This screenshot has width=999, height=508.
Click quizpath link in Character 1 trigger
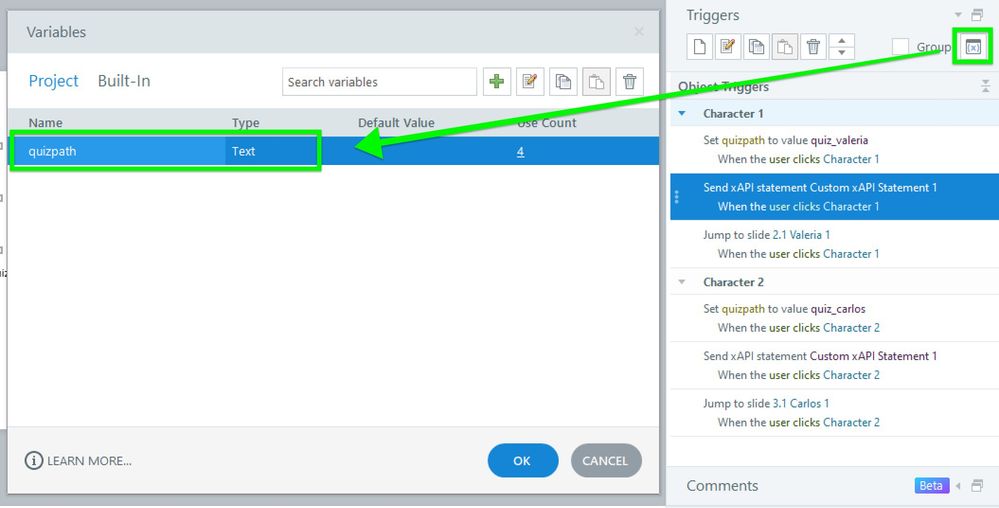[x=743, y=140]
